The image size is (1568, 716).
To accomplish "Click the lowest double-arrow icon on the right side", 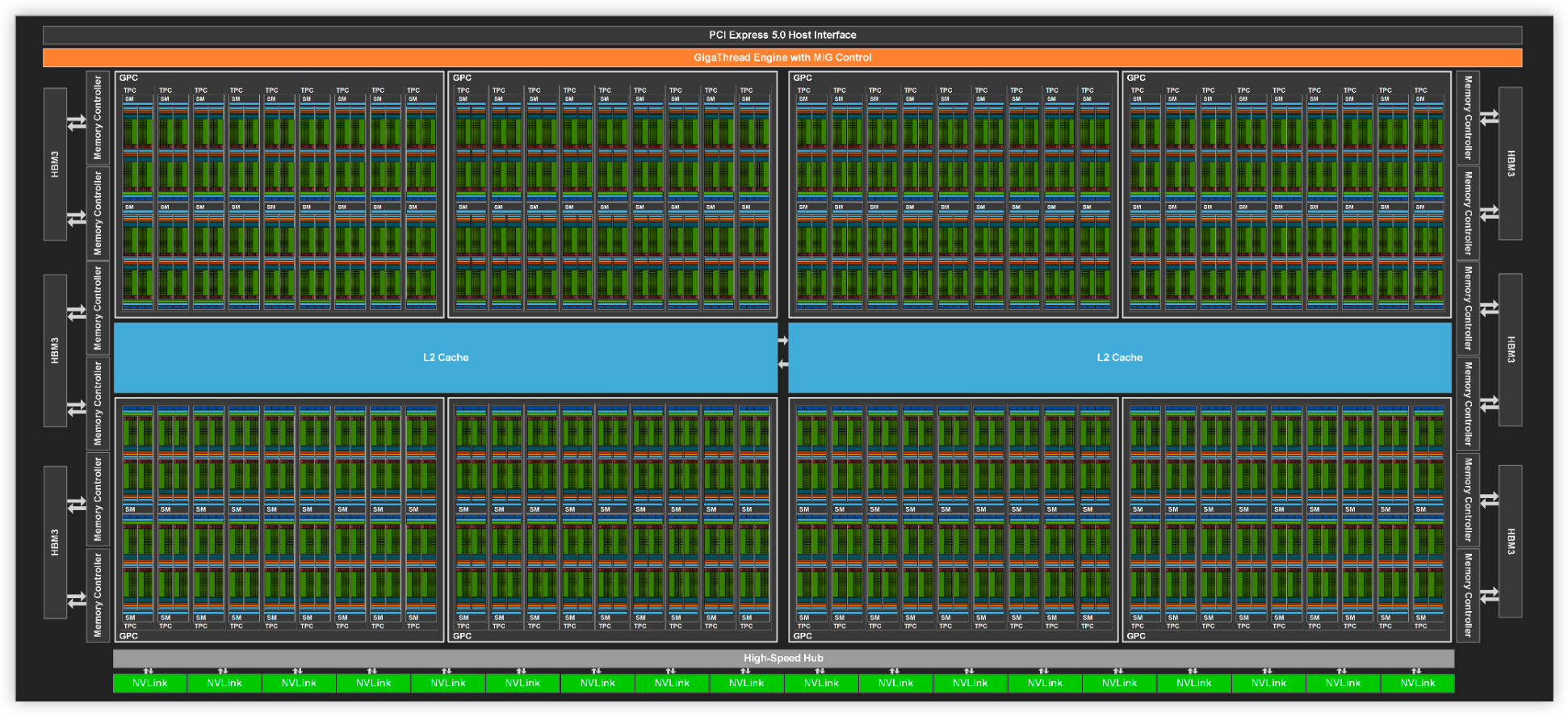I will 1490,595.
